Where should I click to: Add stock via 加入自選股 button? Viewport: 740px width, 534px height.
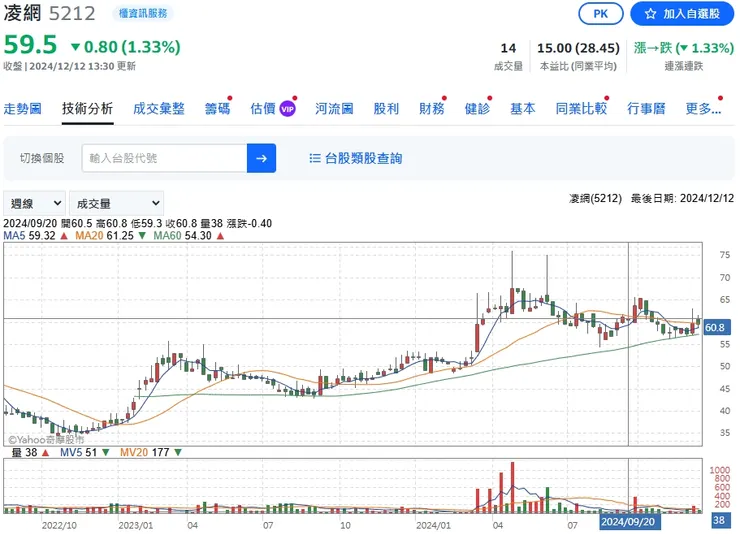click(682, 14)
